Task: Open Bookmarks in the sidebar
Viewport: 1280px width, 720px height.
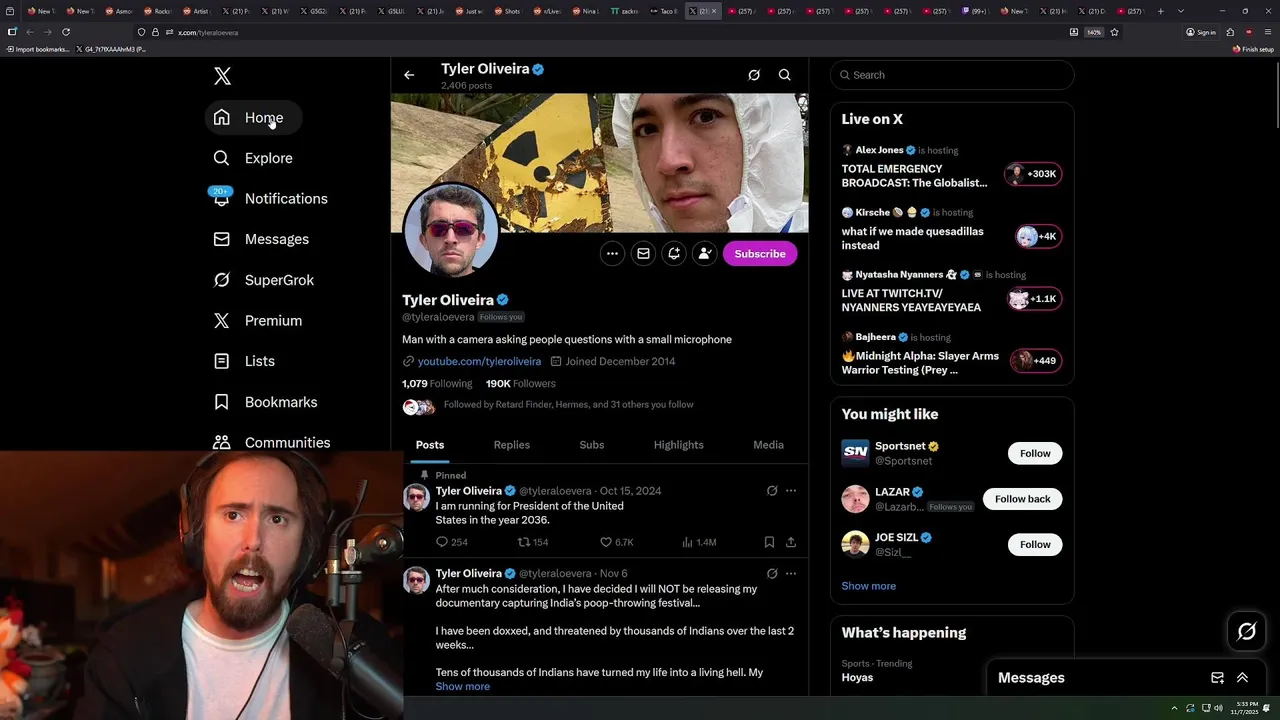Action: pyautogui.click(x=265, y=402)
